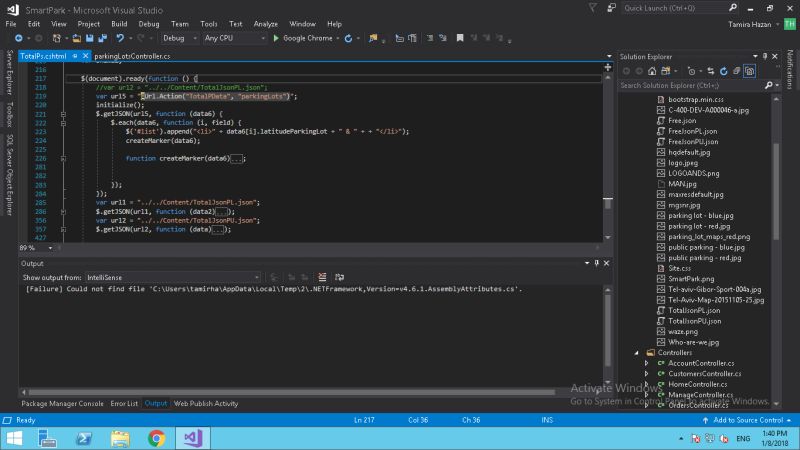Open File using the folder toolbar icon
800x450 pixels.
click(77, 38)
